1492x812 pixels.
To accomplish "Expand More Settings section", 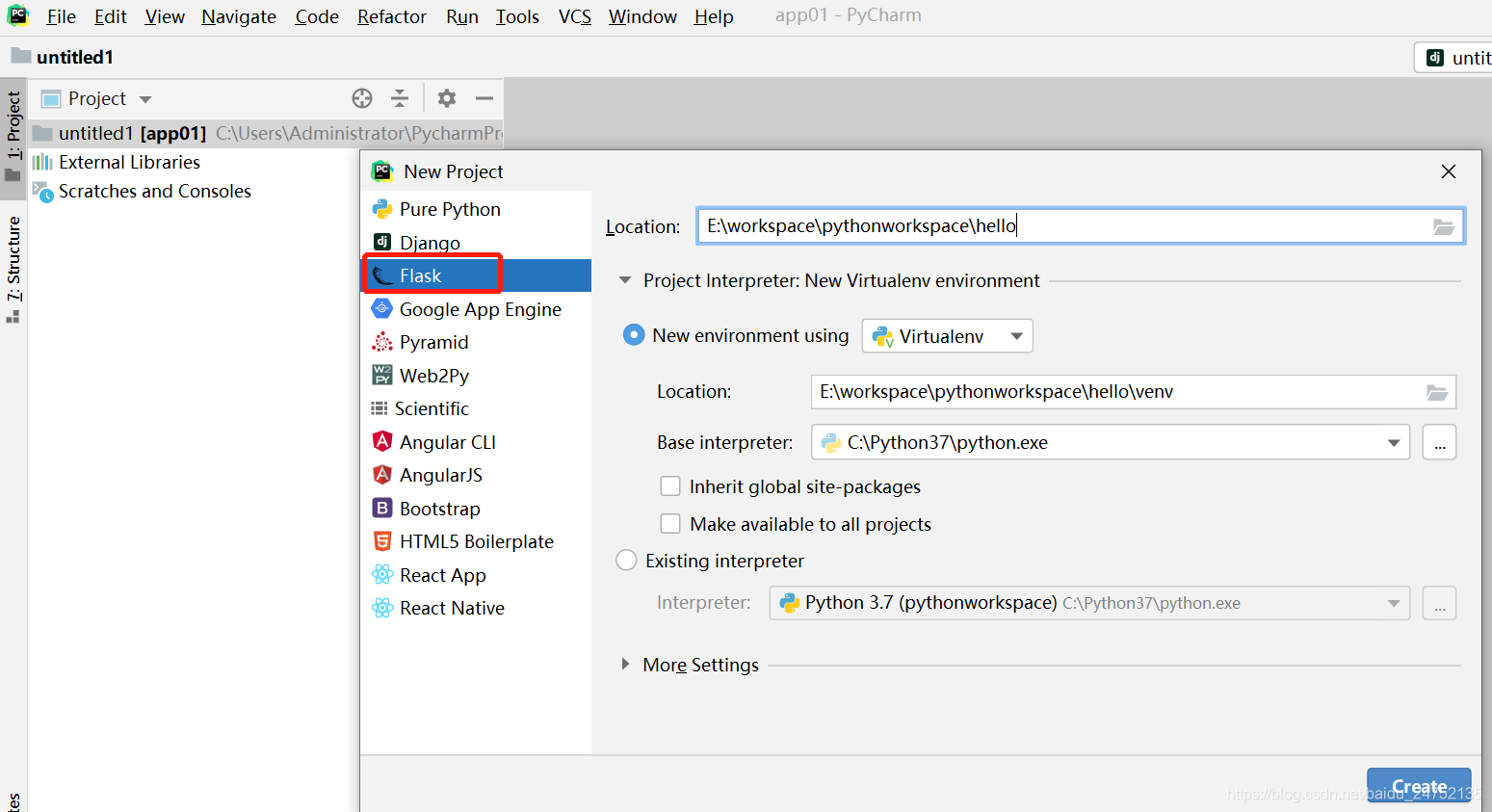I will [625, 665].
